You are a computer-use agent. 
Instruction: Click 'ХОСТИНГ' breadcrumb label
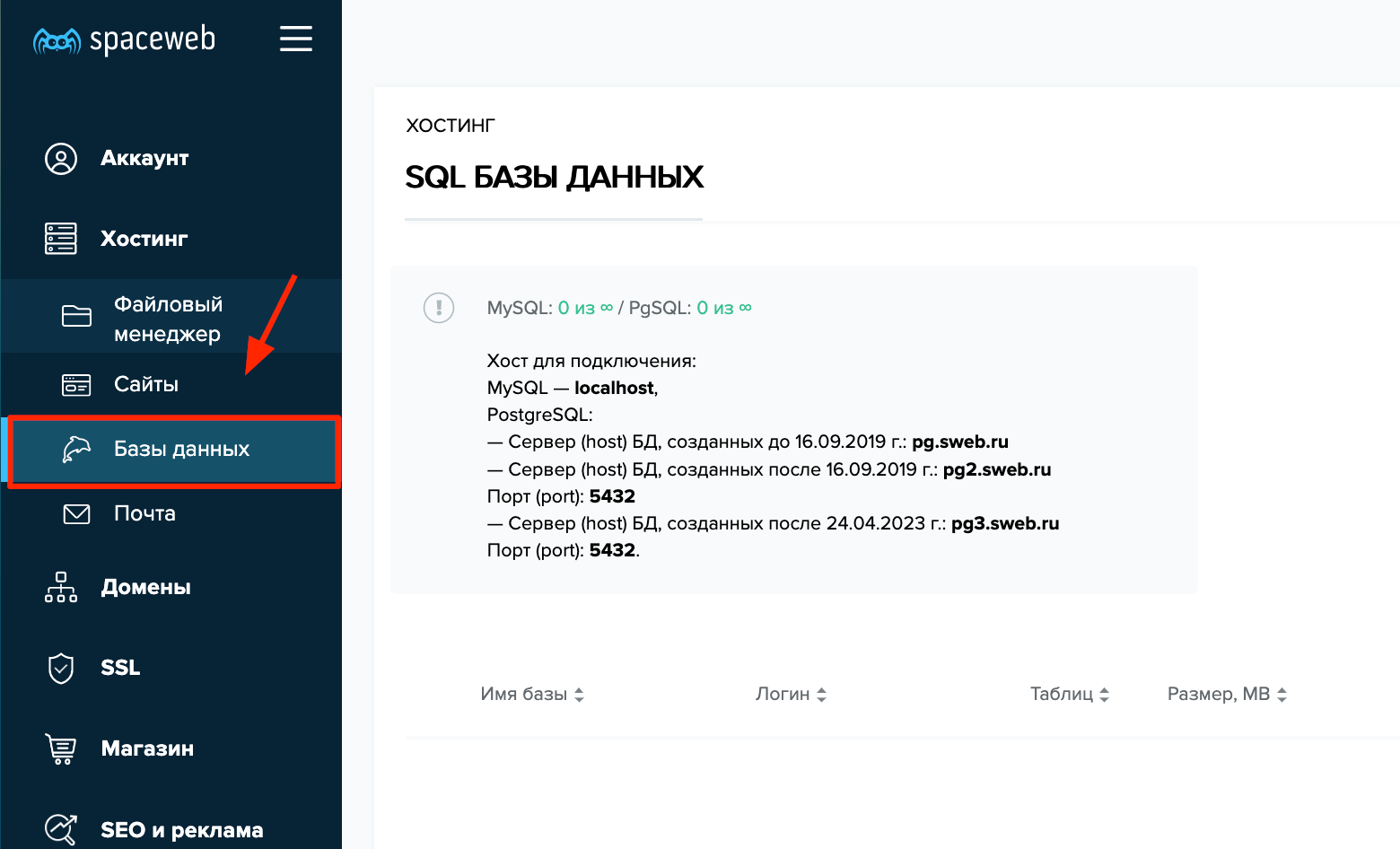[451, 126]
